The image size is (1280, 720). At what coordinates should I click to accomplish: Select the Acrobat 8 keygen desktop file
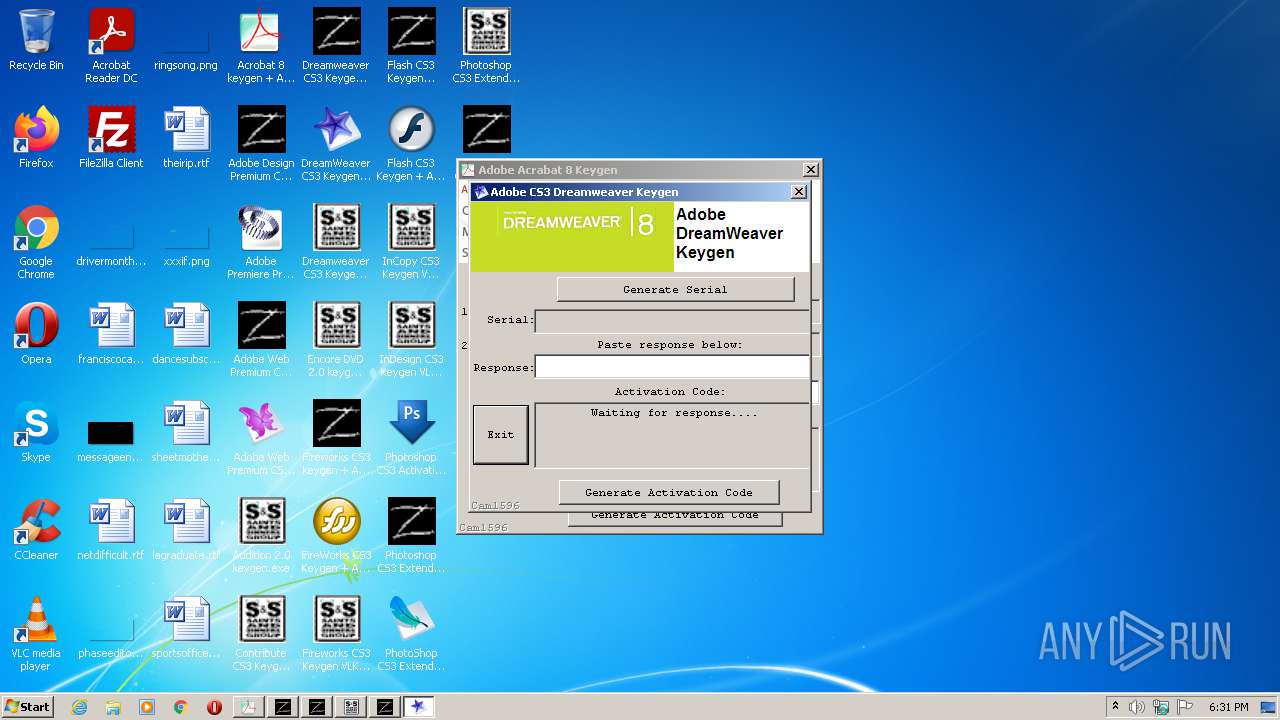(x=261, y=46)
